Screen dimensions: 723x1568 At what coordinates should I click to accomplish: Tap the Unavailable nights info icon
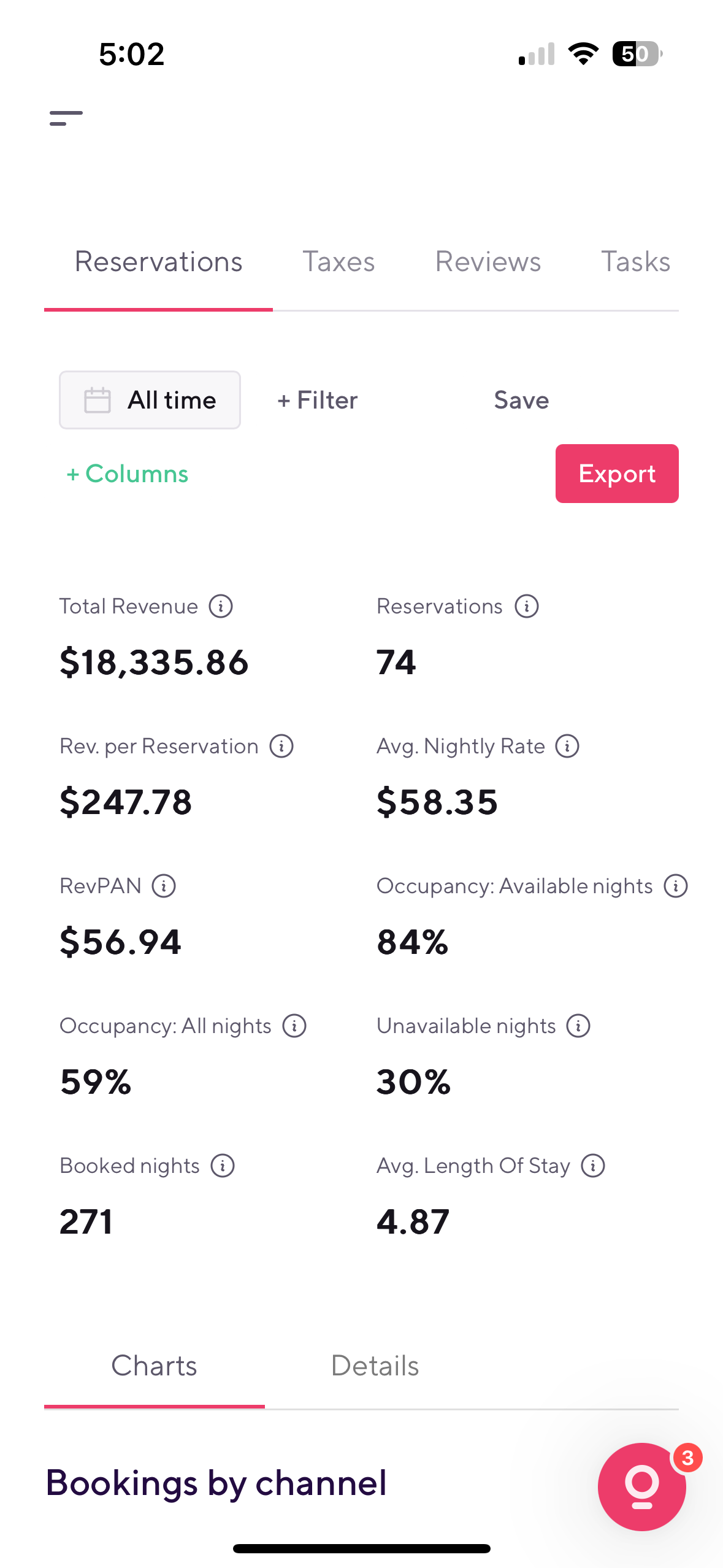pyautogui.click(x=578, y=1026)
